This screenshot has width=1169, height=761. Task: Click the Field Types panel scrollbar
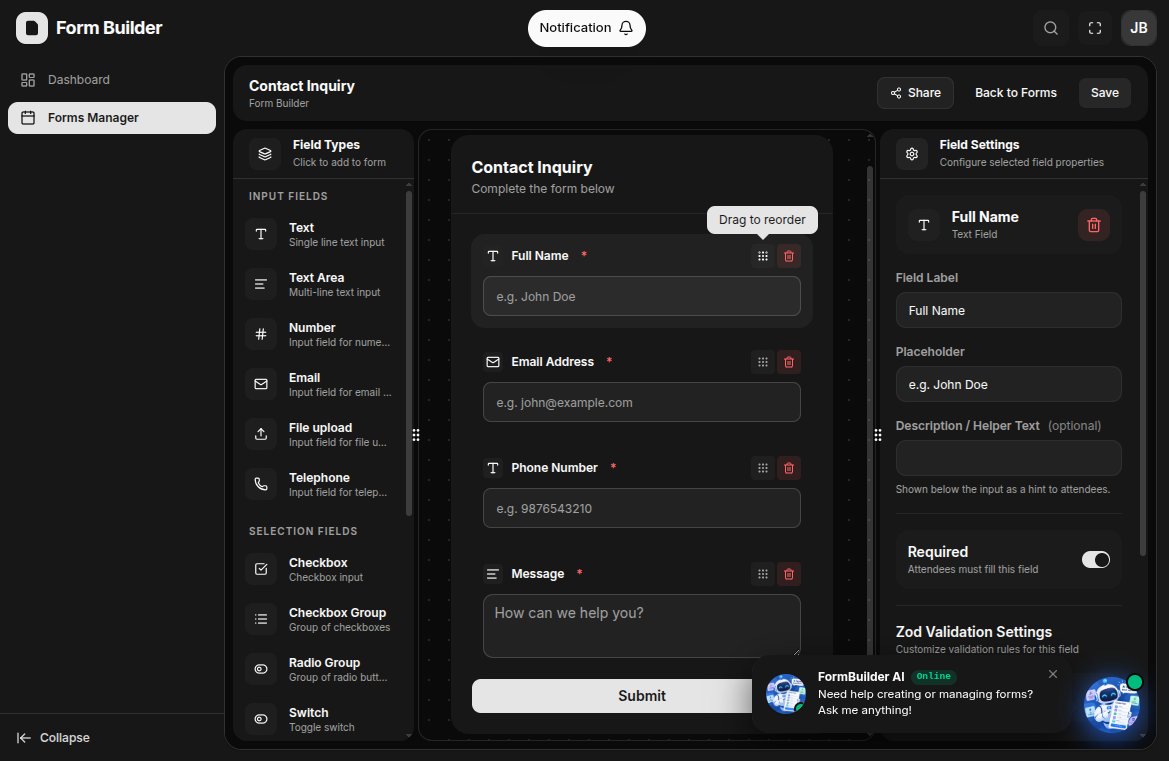tap(409, 353)
